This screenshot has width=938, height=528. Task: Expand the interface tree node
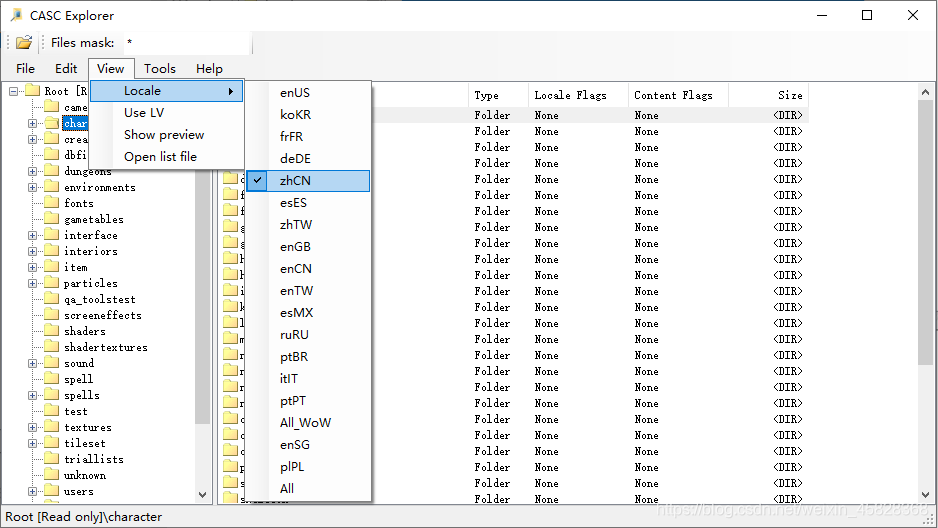tap(32, 235)
